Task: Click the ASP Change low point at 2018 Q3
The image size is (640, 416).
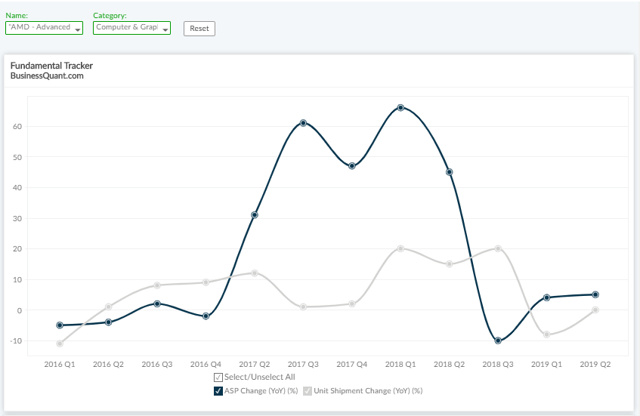Action: pos(498,341)
